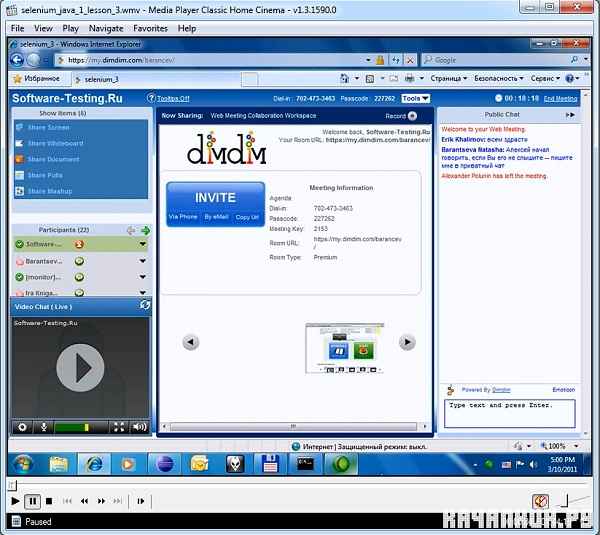The height and width of the screenshot is (535, 600).
Task: Open the Страница dropdown menu
Action: 448,78
